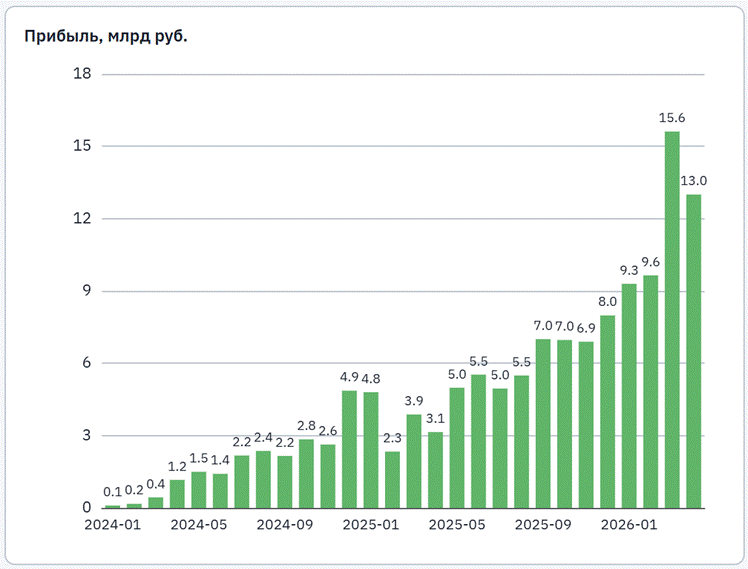Click the tallest bar labeled 15.6

click(672, 320)
